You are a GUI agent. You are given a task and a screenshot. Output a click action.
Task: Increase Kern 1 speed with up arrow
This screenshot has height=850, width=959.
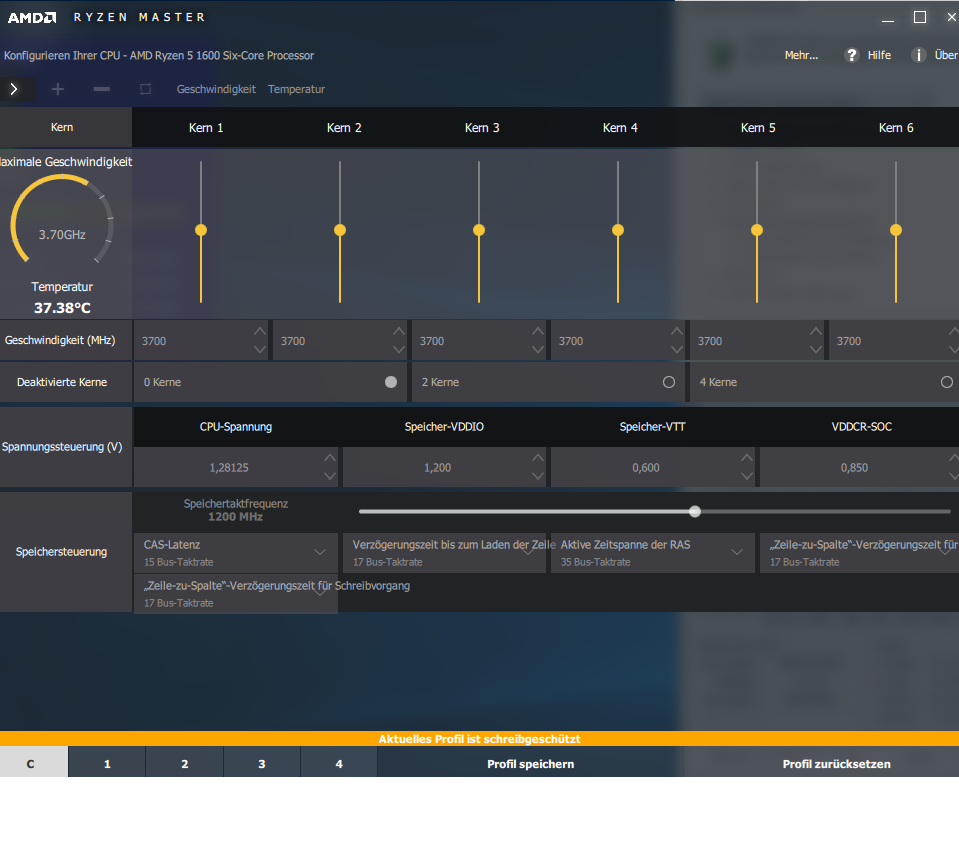(260, 331)
